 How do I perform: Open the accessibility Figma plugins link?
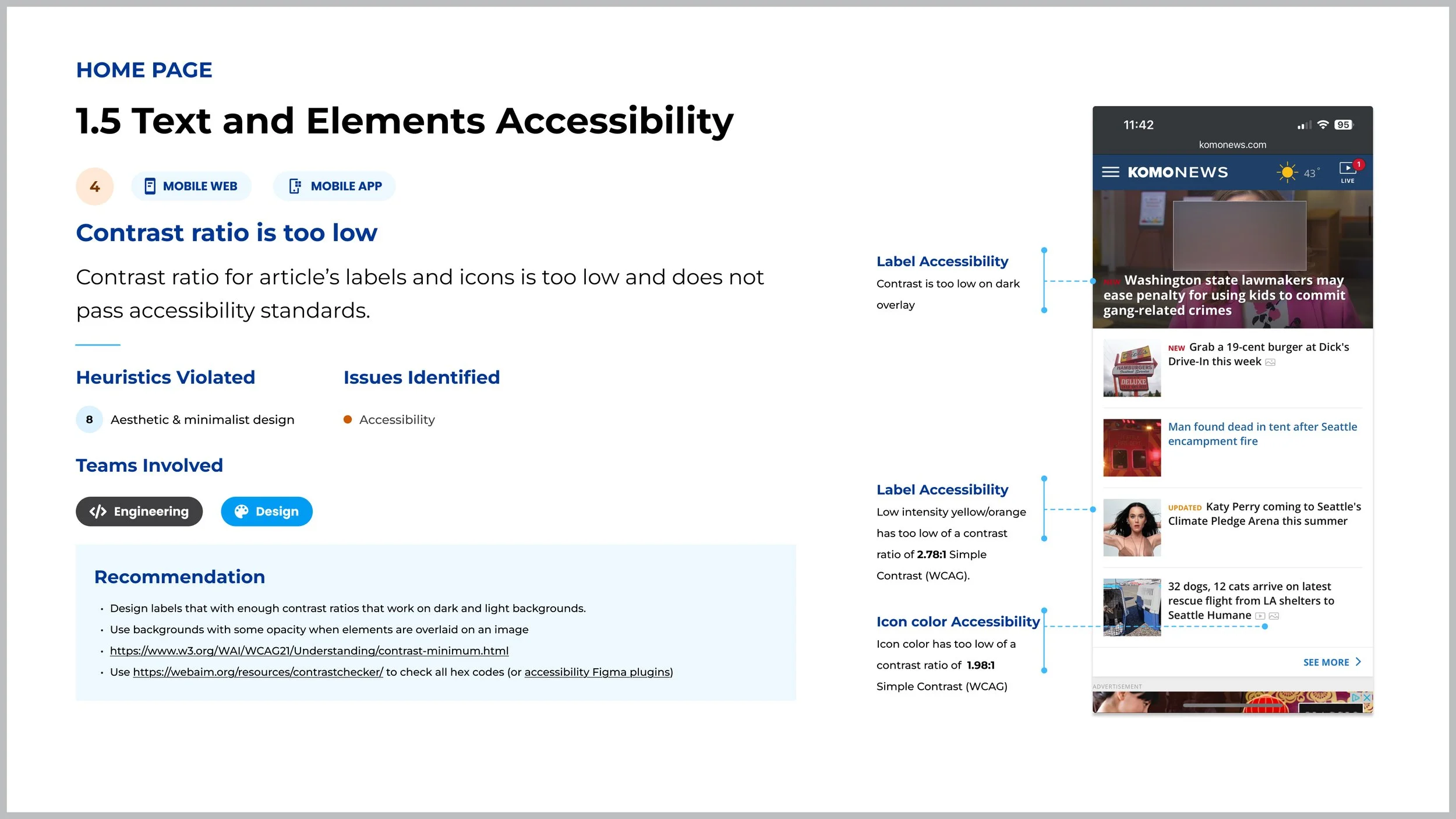[x=597, y=672]
